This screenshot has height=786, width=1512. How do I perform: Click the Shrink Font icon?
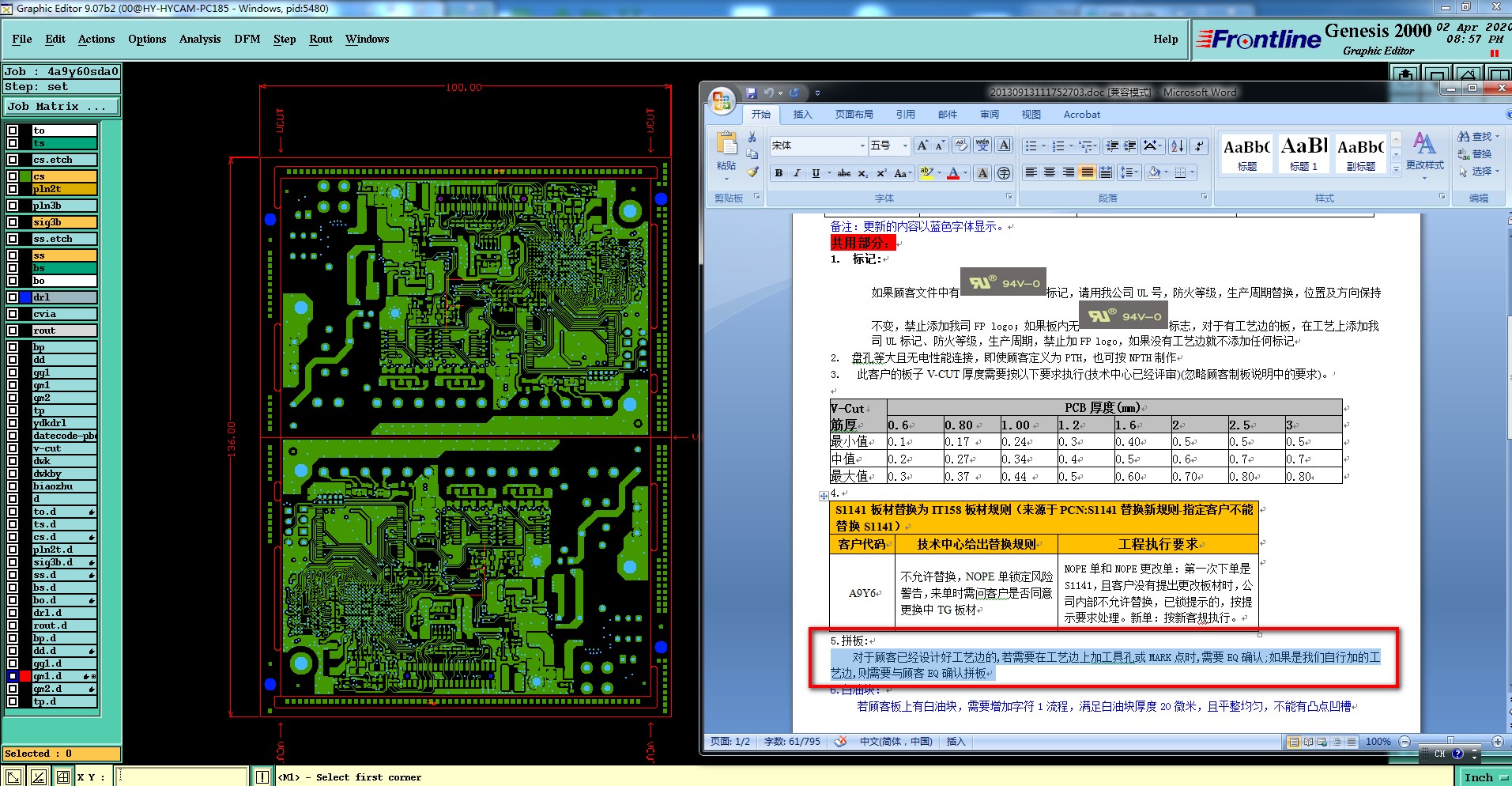940,145
